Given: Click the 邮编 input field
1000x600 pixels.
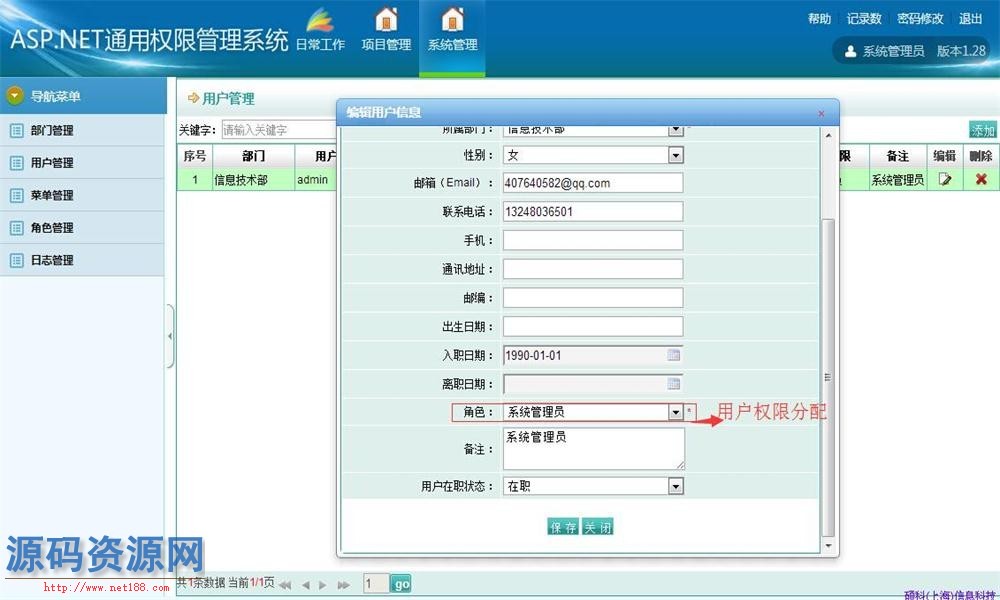Looking at the screenshot, I should (x=593, y=298).
